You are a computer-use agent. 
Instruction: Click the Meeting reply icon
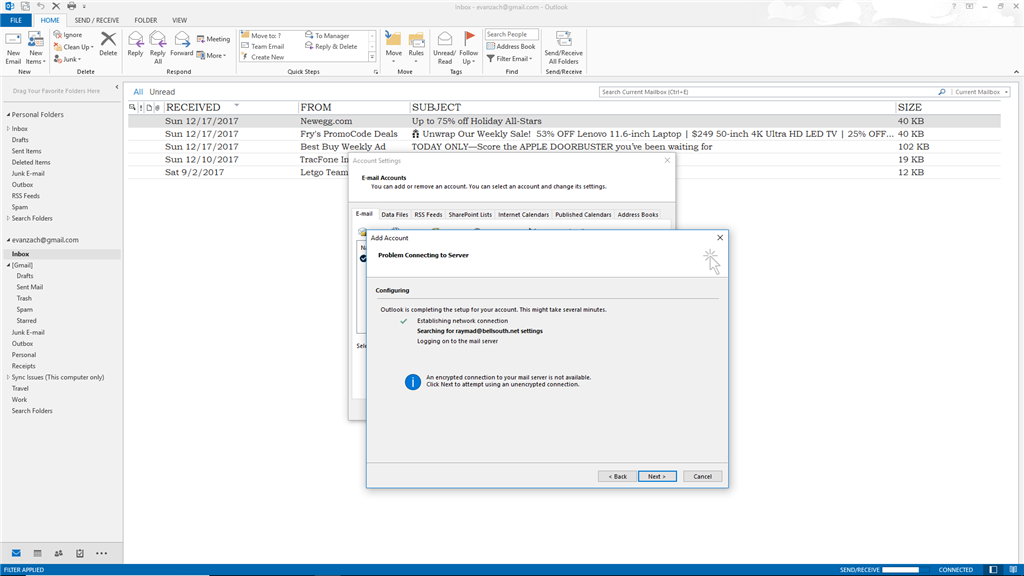point(200,39)
